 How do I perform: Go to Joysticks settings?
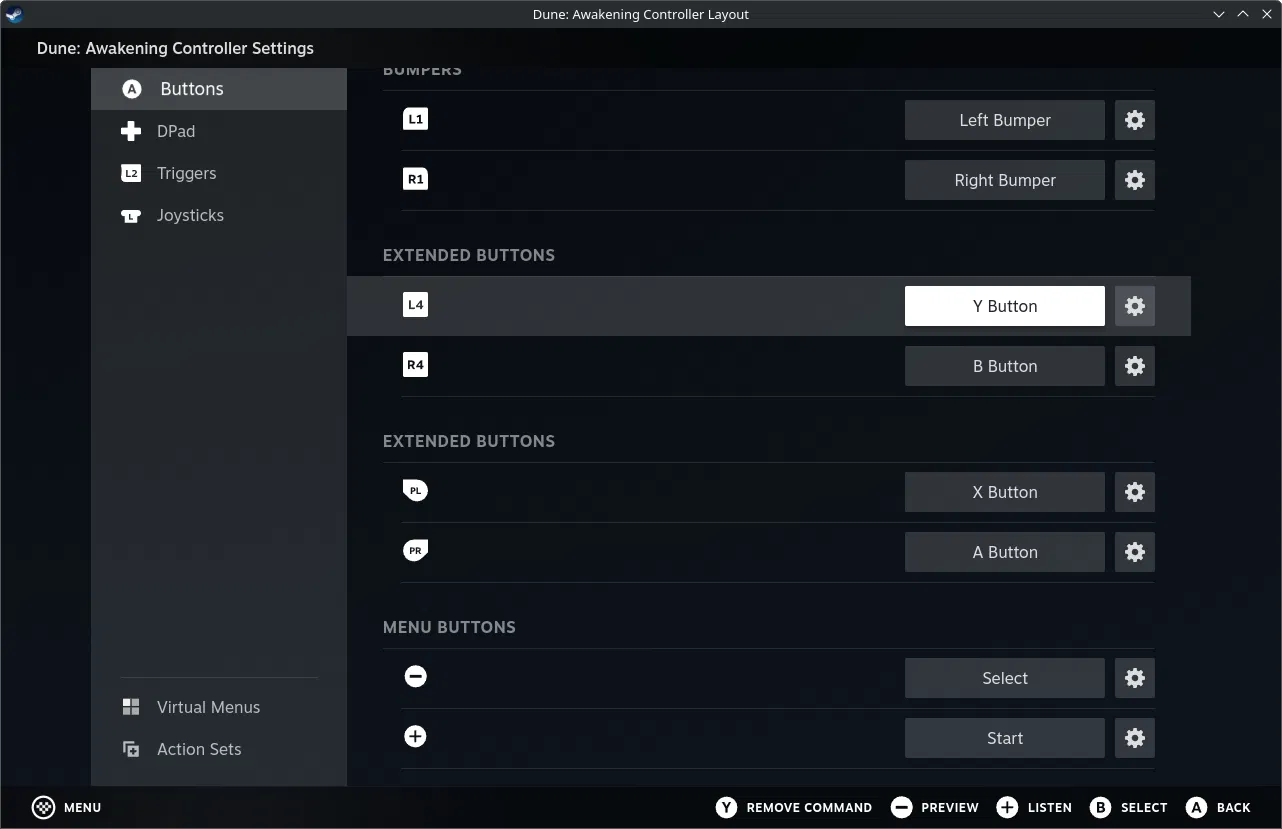(190, 215)
